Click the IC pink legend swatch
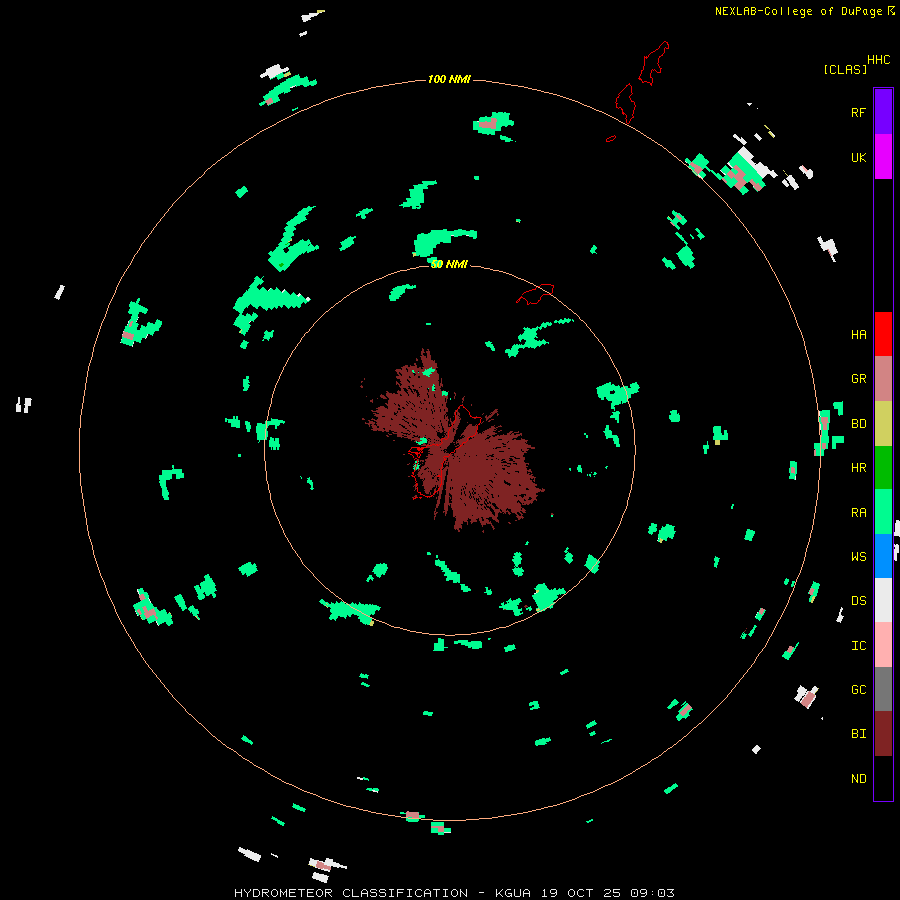 click(883, 645)
